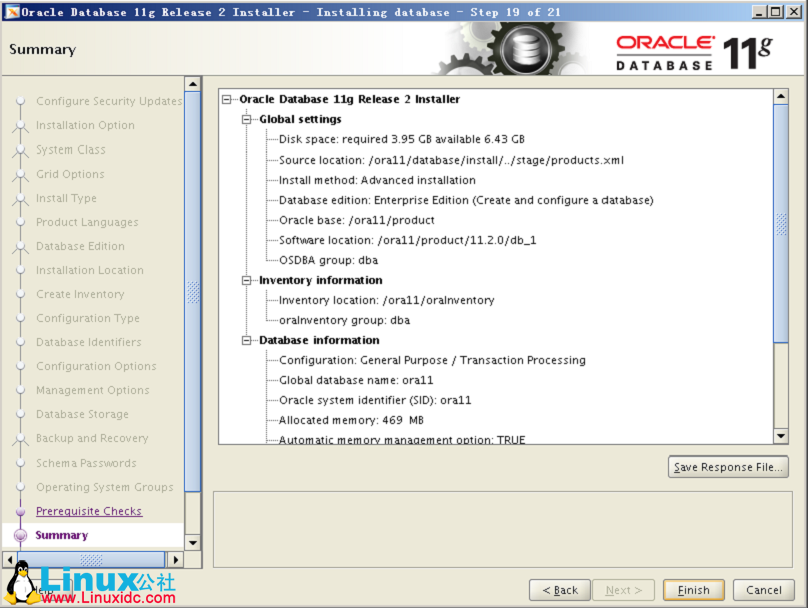
Task: Select the Summary entry in the sidebar
Action: [60, 535]
